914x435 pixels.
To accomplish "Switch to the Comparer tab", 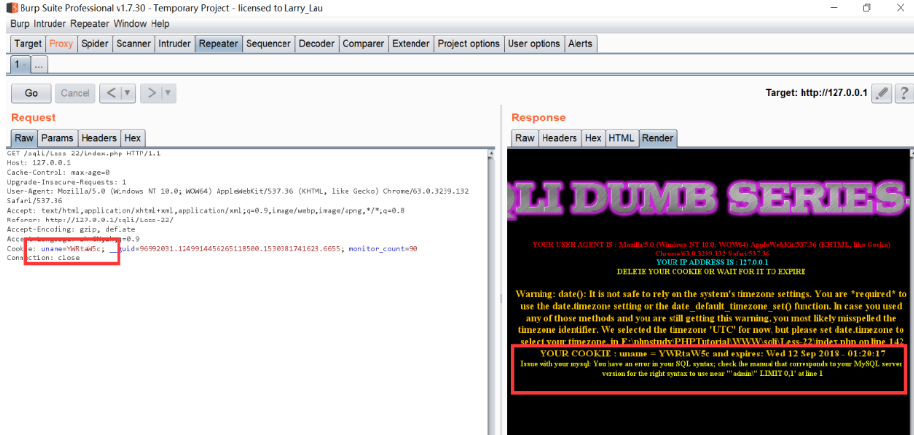I will coord(363,44).
